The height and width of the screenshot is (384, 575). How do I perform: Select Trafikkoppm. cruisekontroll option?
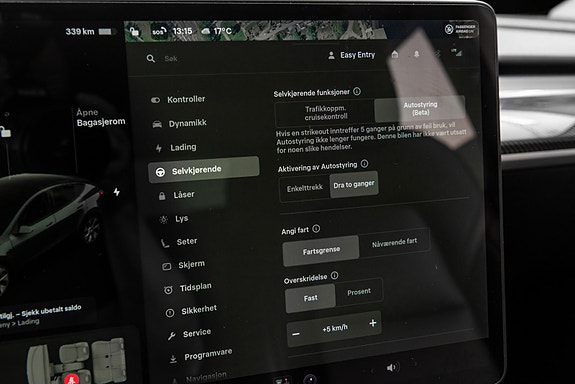tap(325, 113)
